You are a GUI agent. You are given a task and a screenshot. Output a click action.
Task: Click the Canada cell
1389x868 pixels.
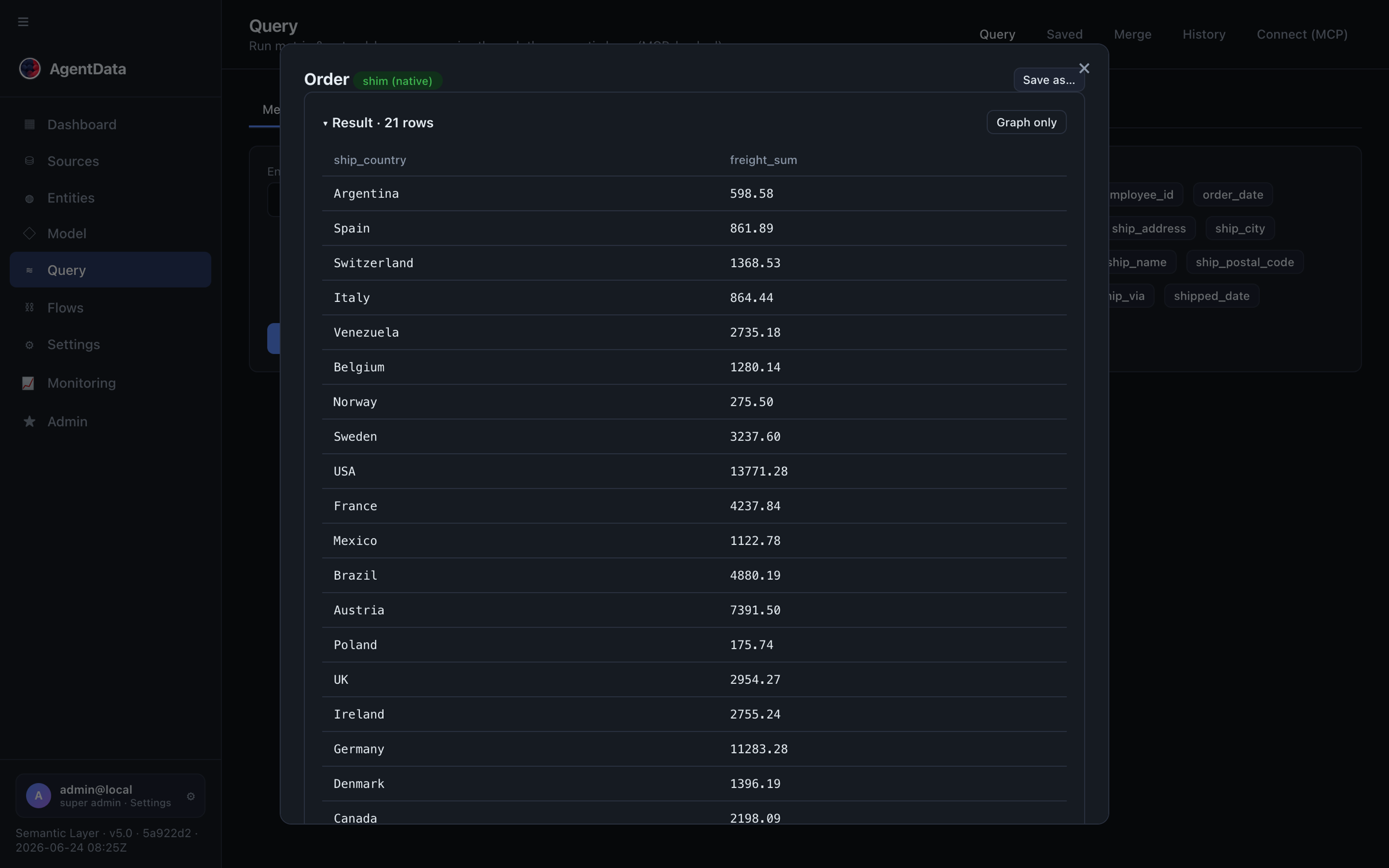(x=355, y=818)
